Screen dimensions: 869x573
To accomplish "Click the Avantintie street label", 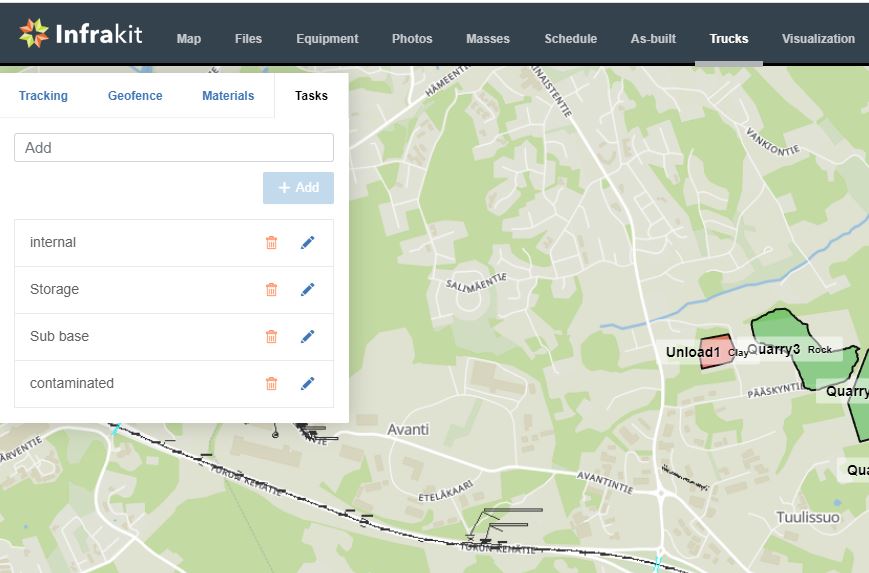I will click(605, 482).
